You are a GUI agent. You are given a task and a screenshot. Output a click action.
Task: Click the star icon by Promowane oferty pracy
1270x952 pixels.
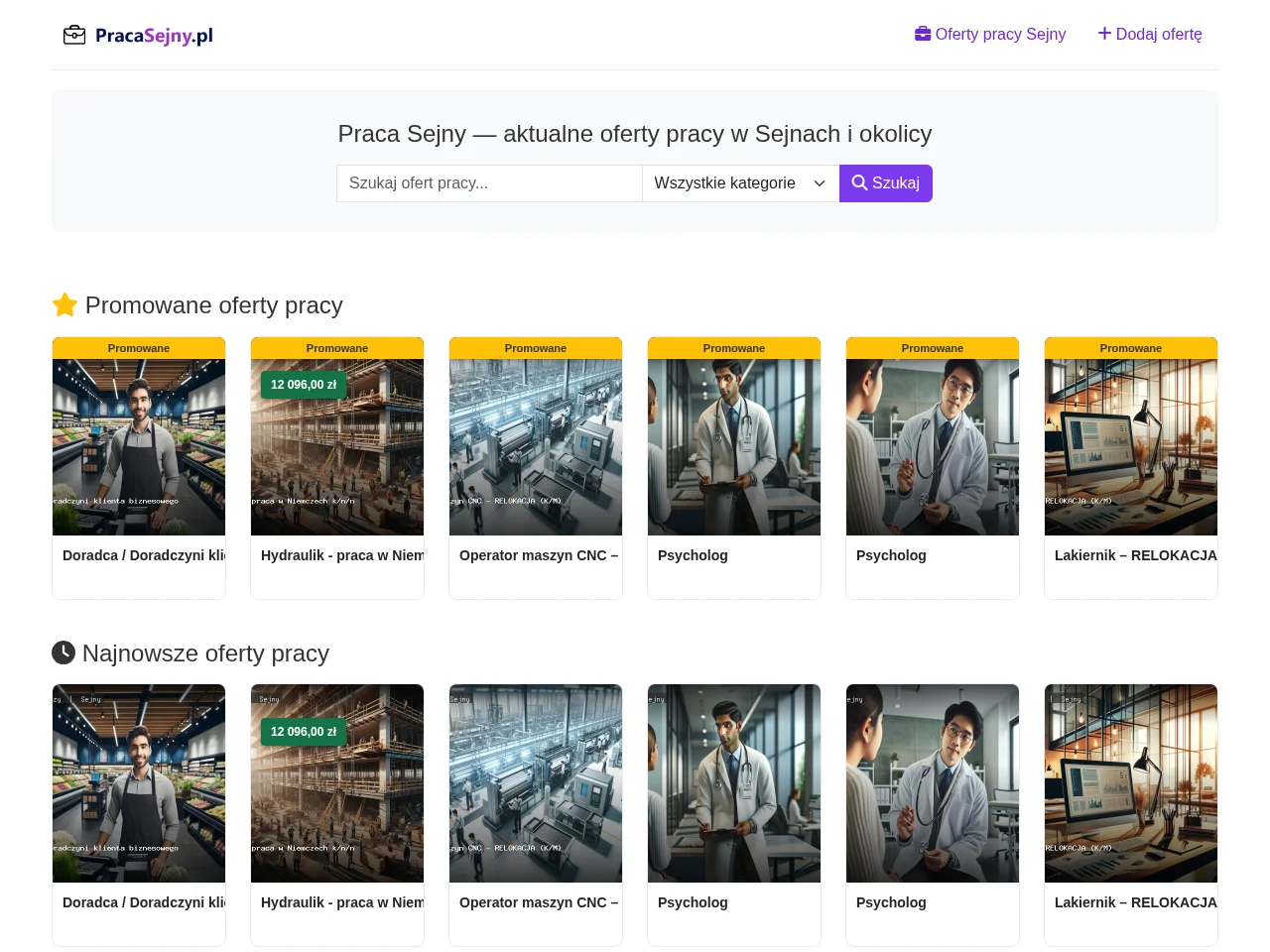point(64,305)
